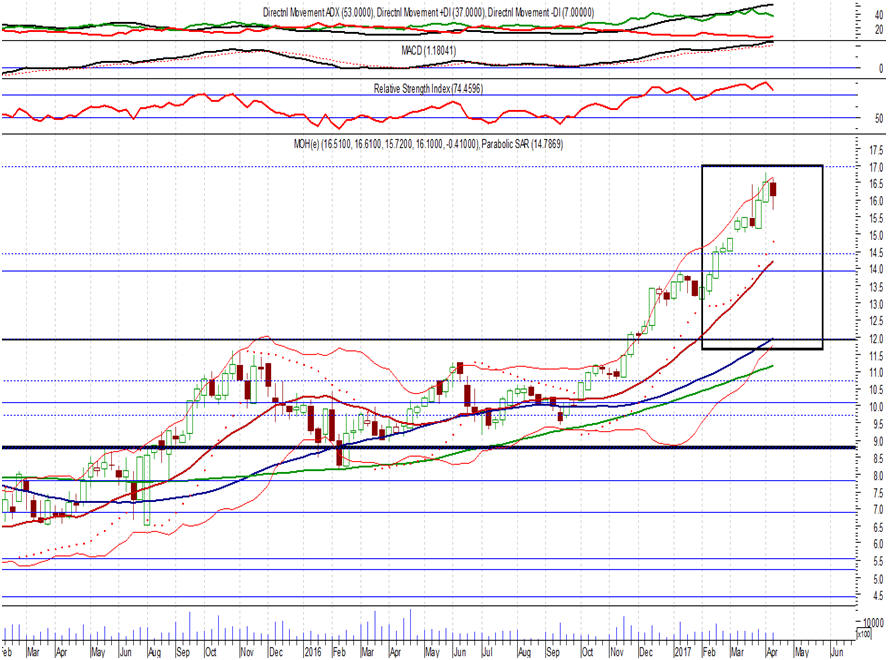This screenshot has height=660, width=888.
Task: Click the 4.5 price axis value
Action: pos(878,596)
